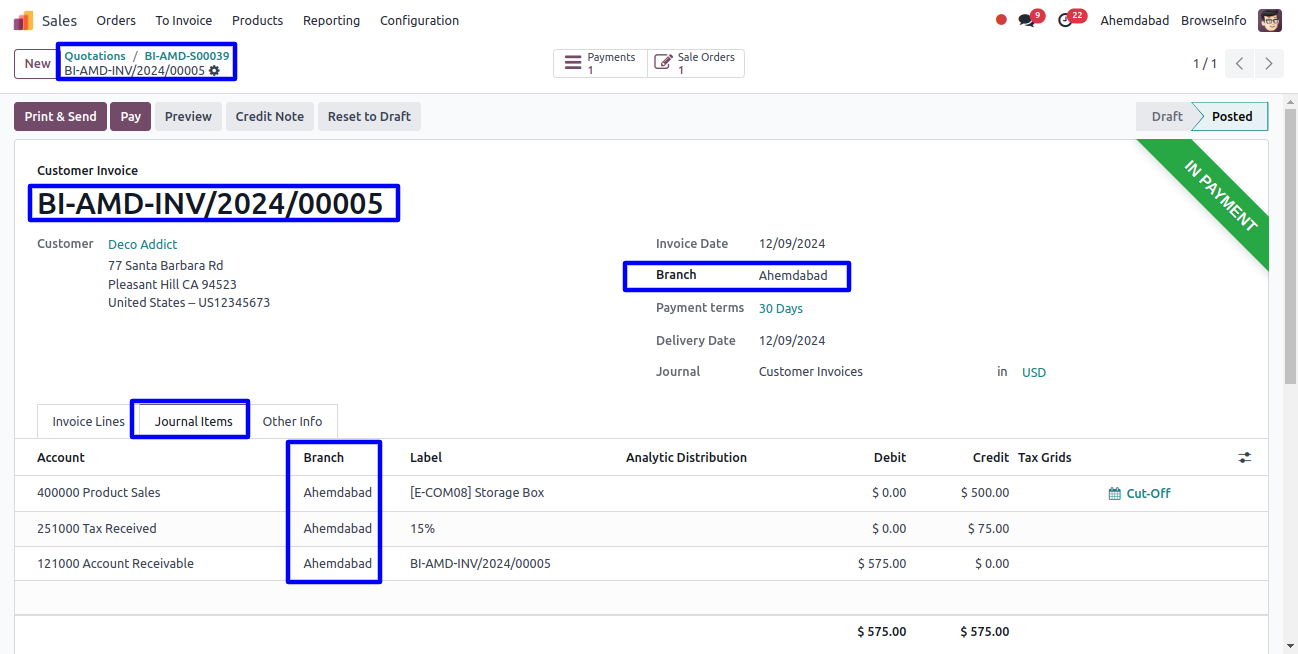Open the activities clock icon
This screenshot has width=1298, height=654.
[x=1065, y=20]
